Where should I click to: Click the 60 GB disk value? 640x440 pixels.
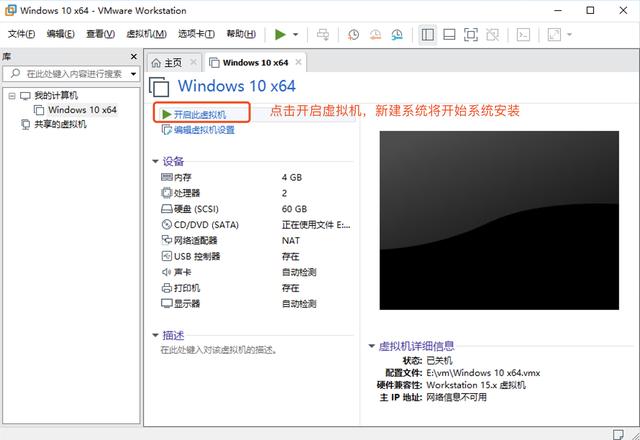[x=294, y=209]
